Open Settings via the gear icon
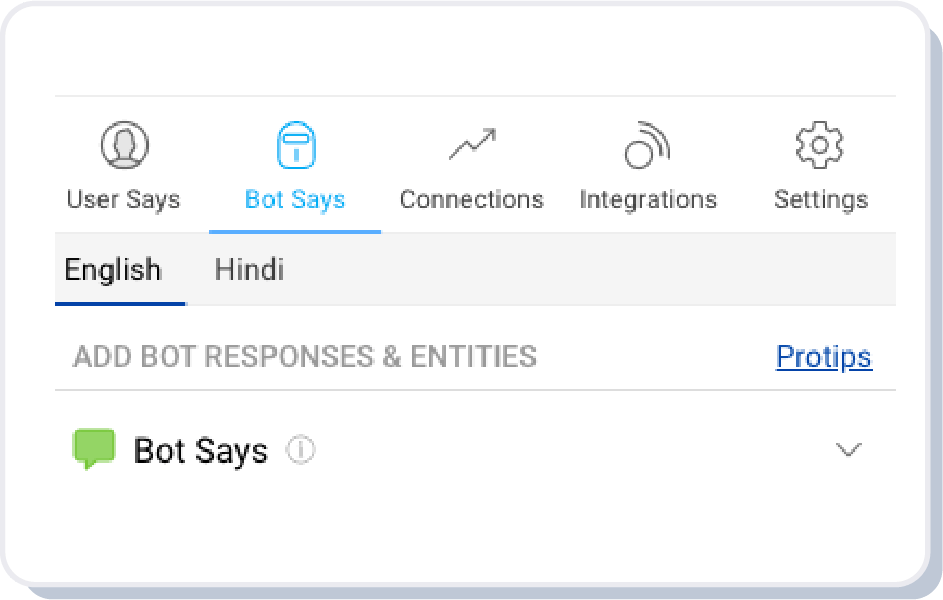Screen dimensions: 943x600 click(820, 146)
